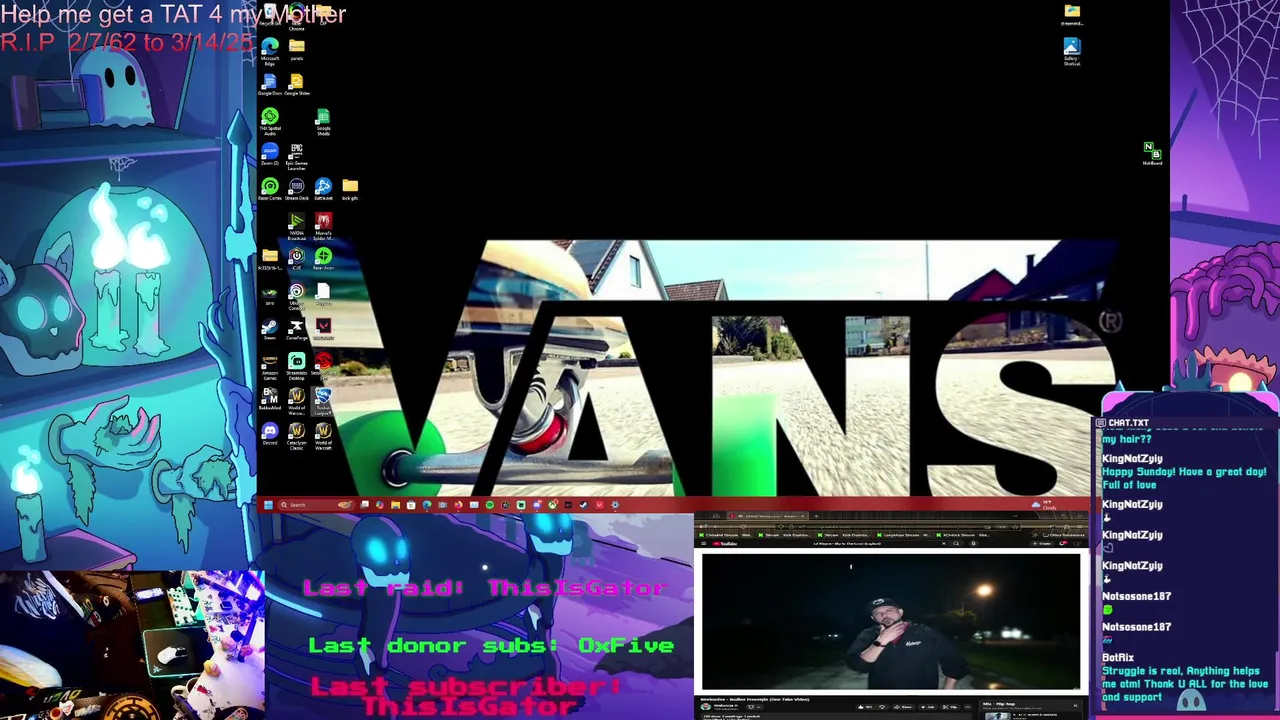This screenshot has width=1280, height=720.
Task: Launch the Valorant desktop shortcut
Action: click(323, 330)
